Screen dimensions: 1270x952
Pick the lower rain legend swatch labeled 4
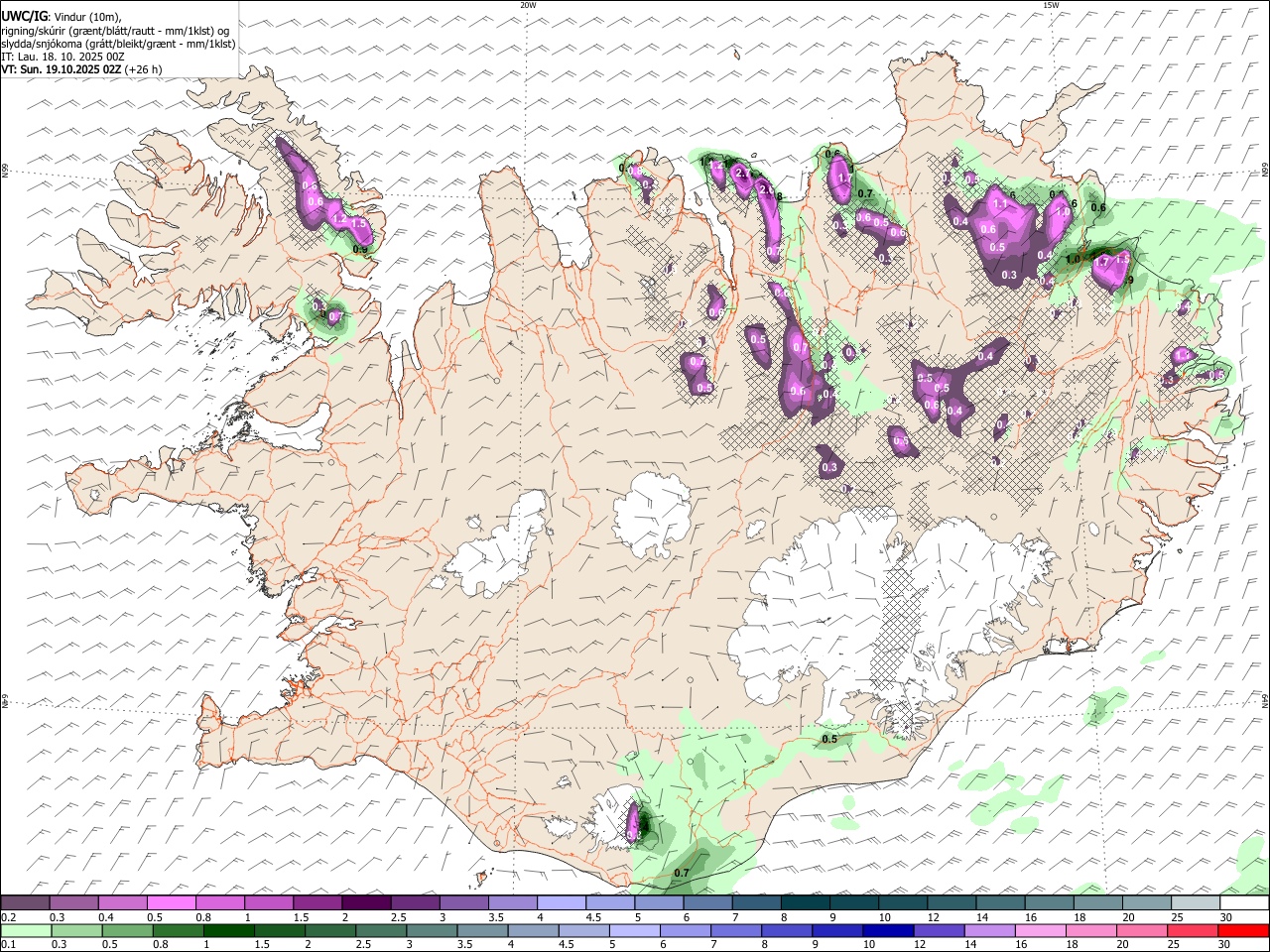pos(534,930)
